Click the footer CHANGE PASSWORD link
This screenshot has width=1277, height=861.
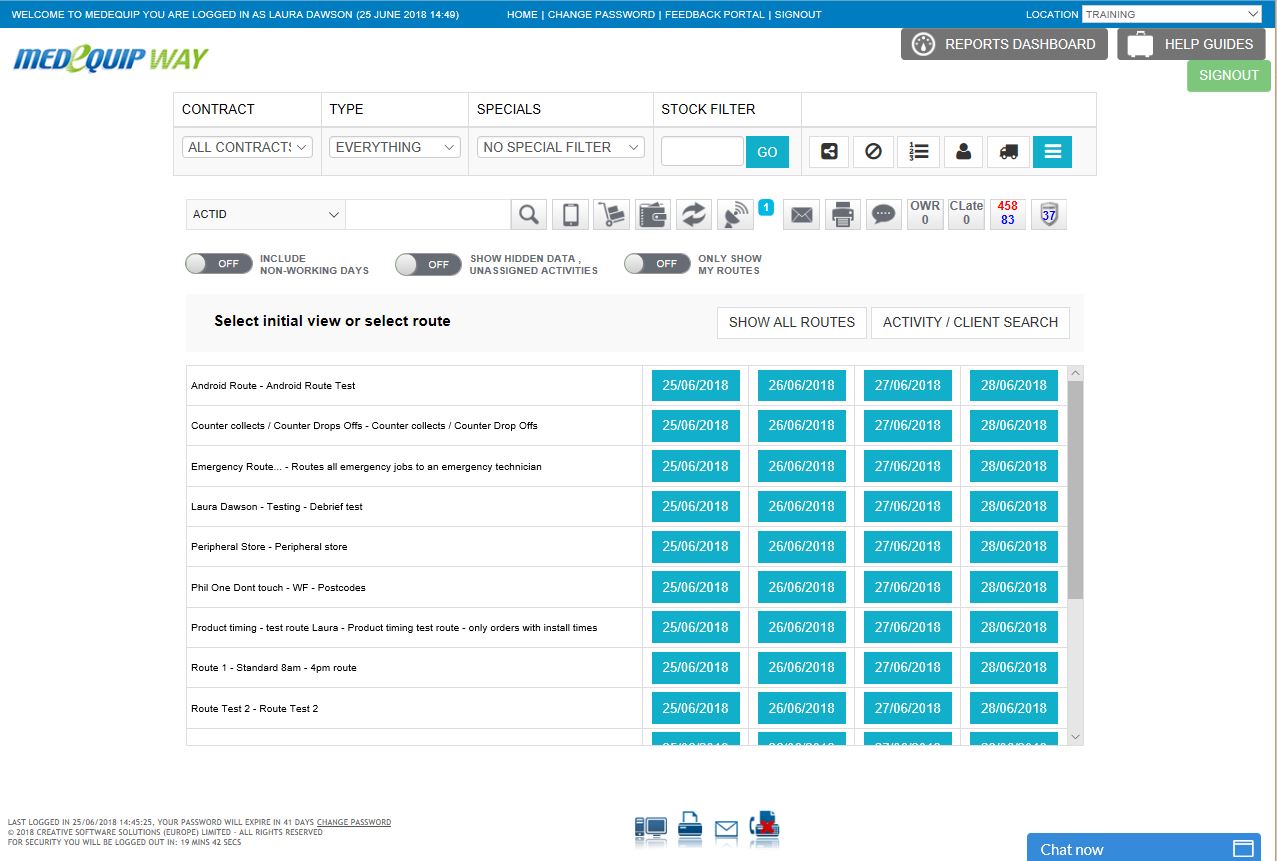pyautogui.click(x=354, y=822)
